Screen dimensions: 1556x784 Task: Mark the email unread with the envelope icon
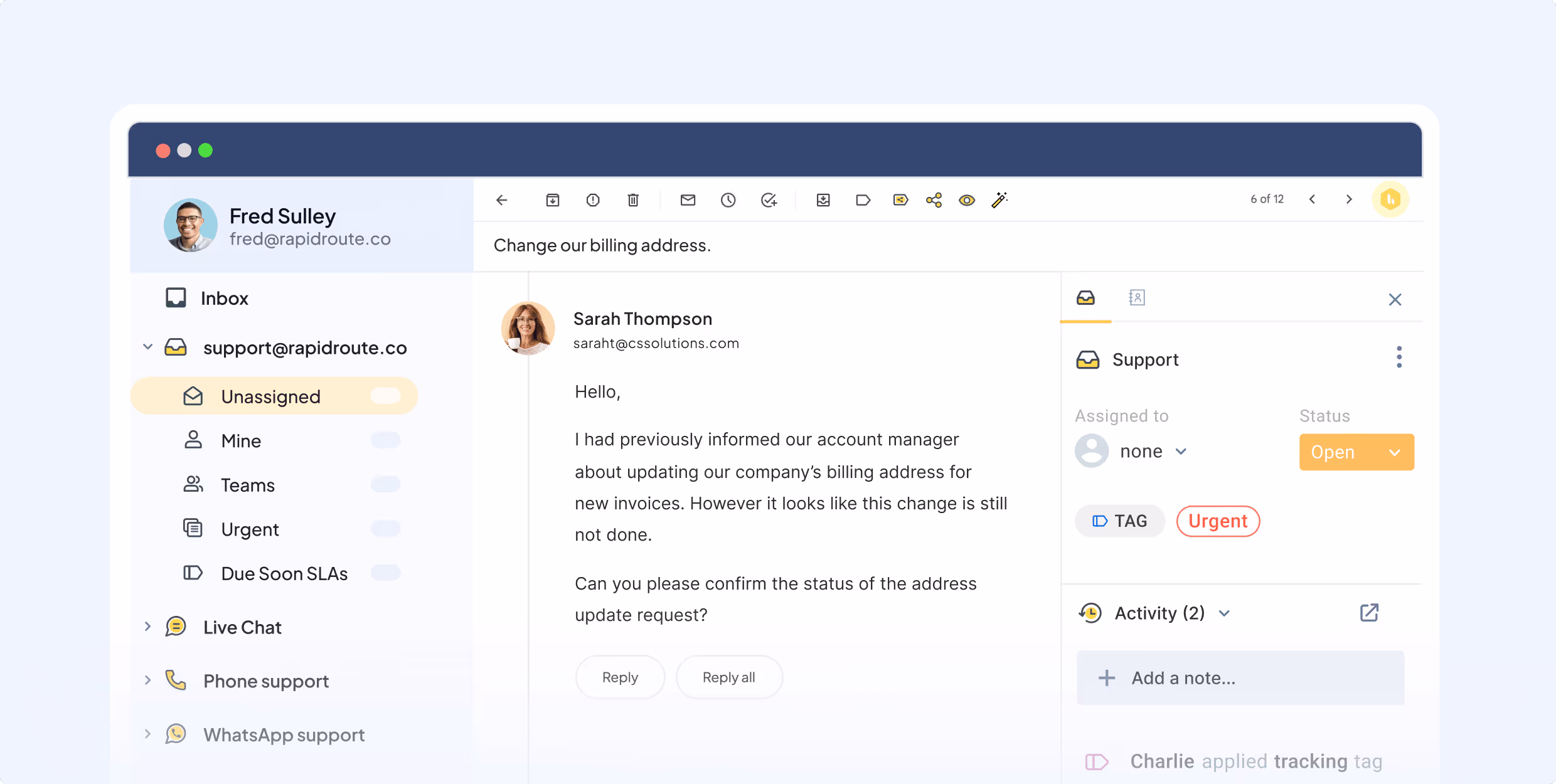point(688,199)
